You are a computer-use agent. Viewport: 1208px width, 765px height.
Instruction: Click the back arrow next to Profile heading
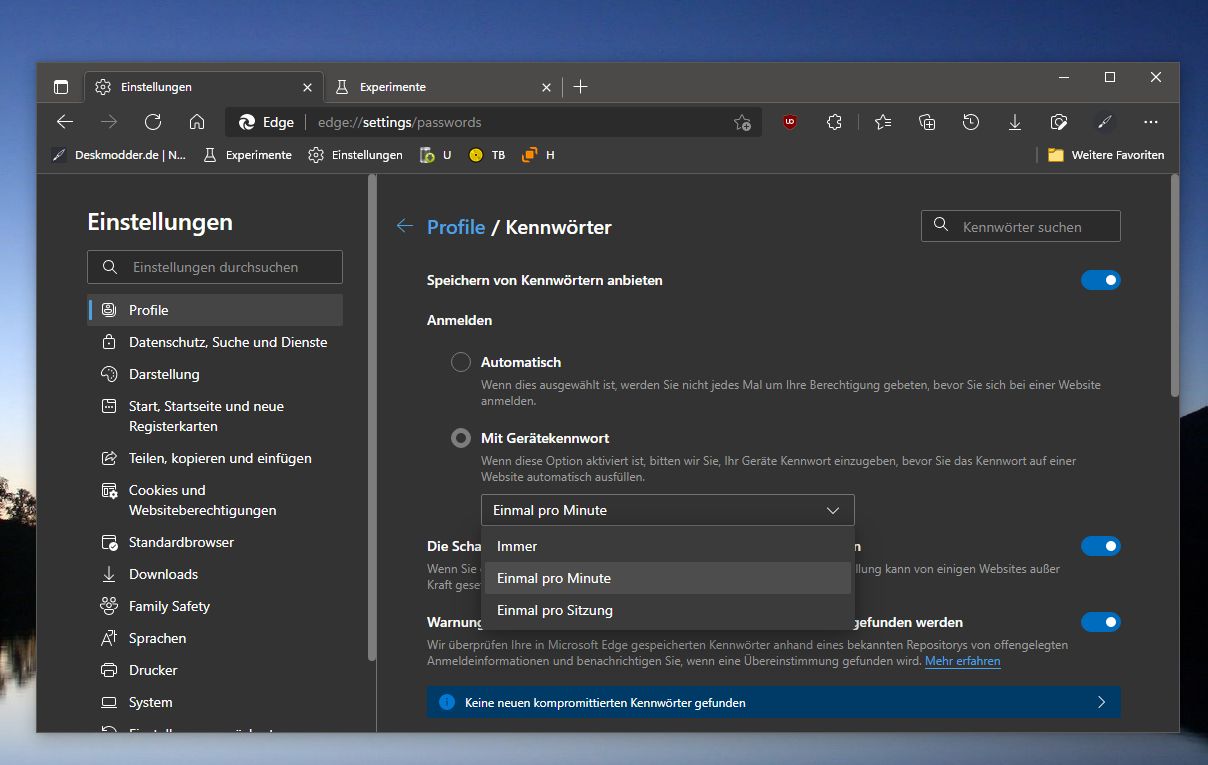coord(405,226)
